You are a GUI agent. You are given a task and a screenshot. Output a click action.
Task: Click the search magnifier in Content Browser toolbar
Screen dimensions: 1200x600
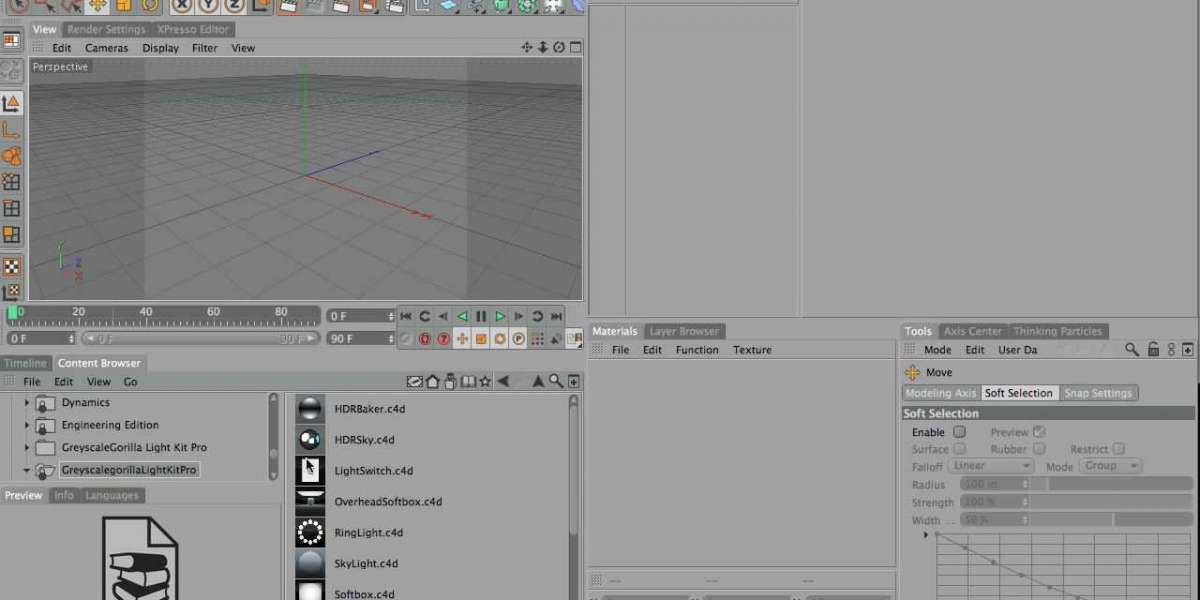click(555, 381)
